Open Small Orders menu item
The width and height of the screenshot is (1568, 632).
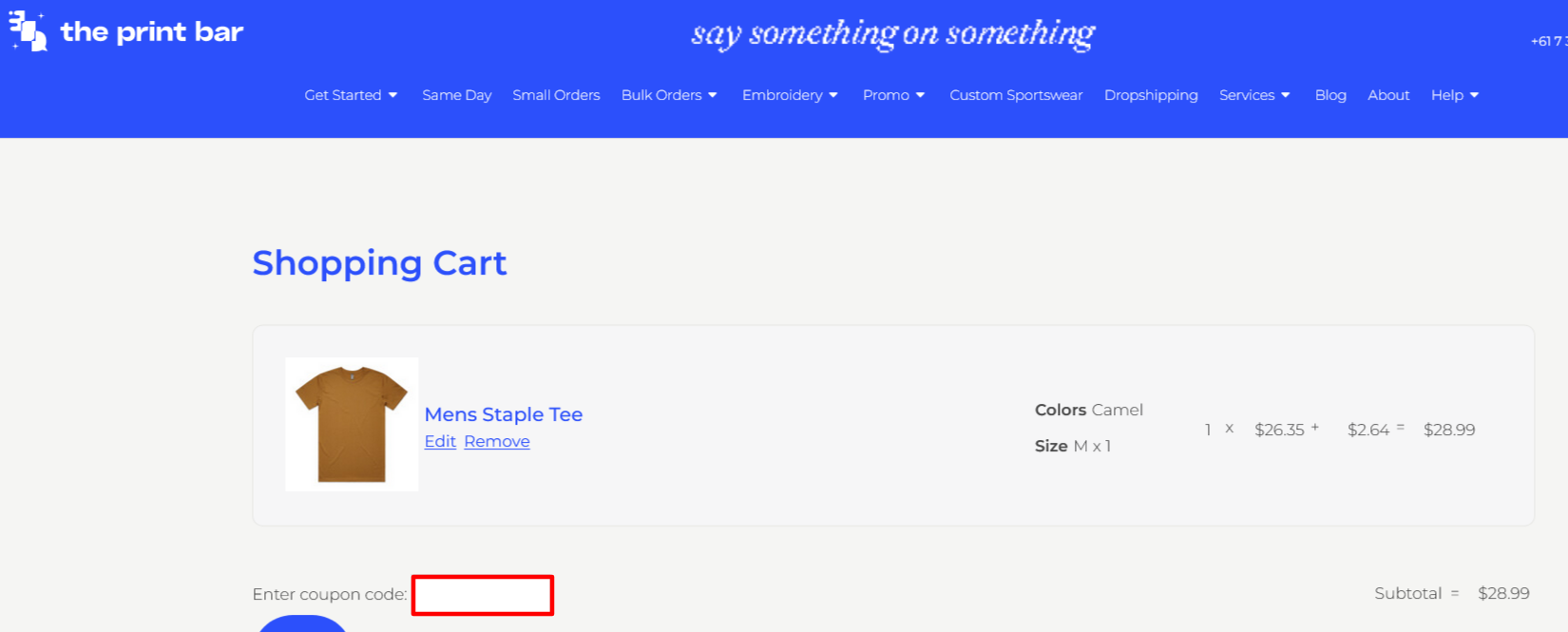click(x=556, y=95)
